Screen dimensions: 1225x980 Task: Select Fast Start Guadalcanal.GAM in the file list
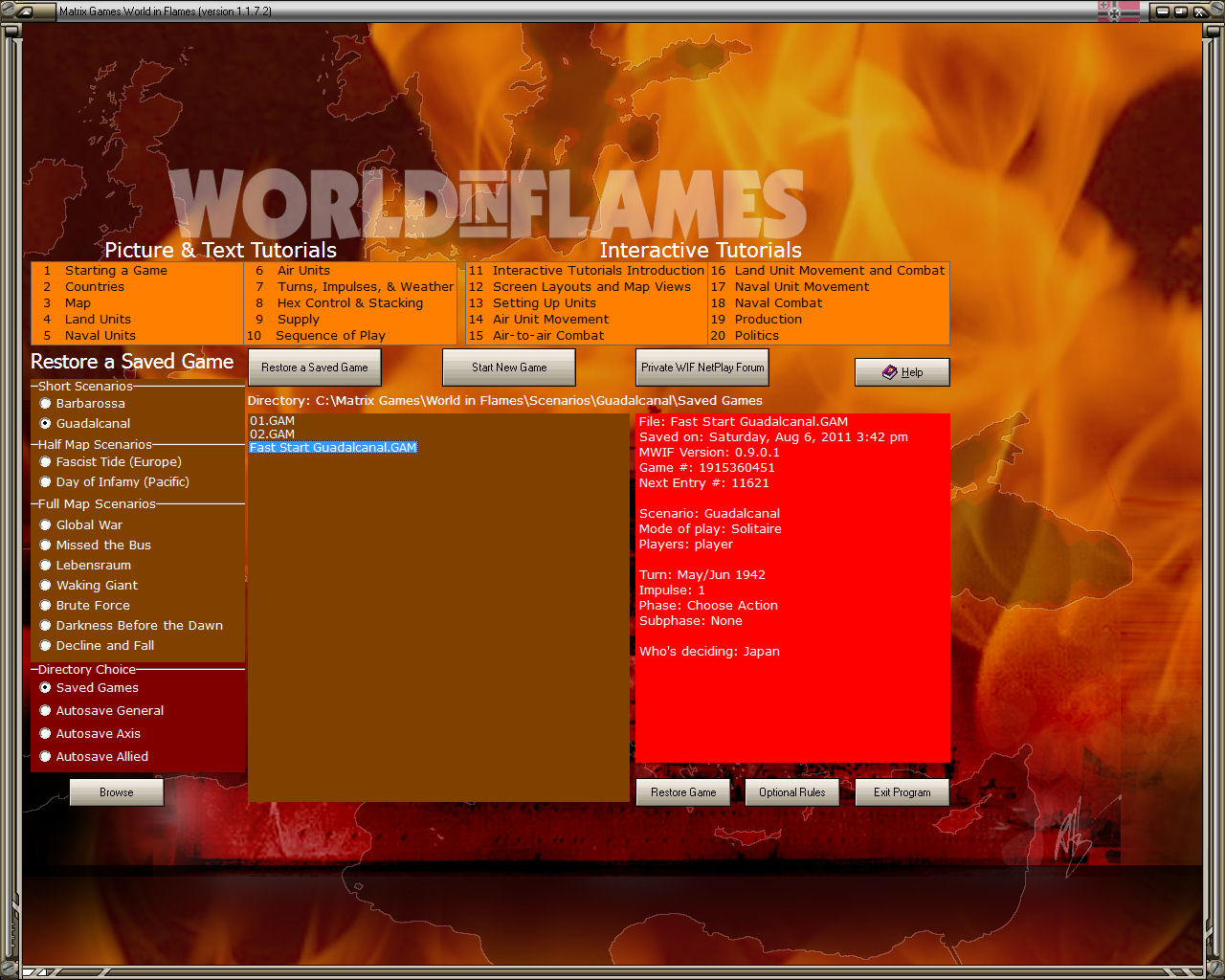point(333,448)
